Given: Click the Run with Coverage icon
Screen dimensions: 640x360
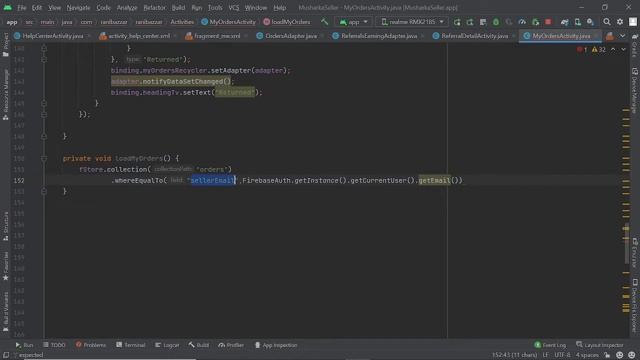Looking at the screenshot, I should tap(509, 22).
